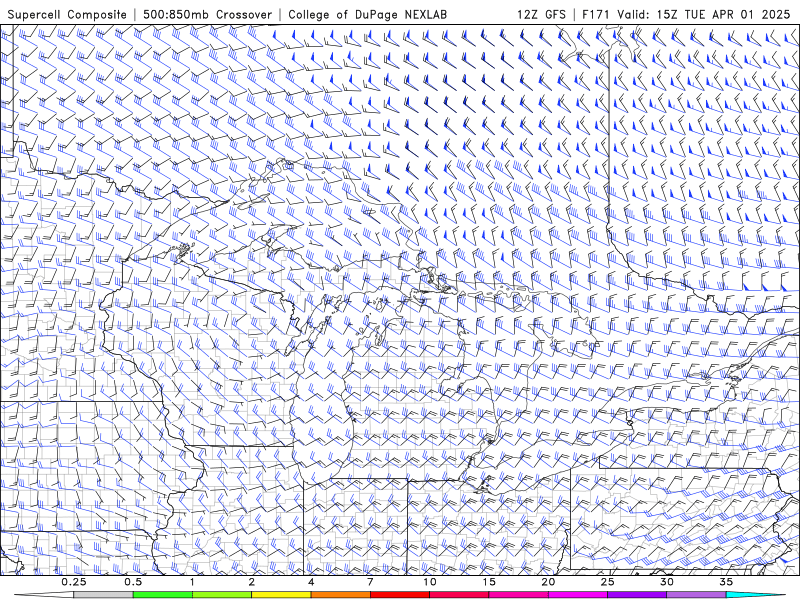The height and width of the screenshot is (600, 800).
Task: Click the legend value 7
Action: 370,582
